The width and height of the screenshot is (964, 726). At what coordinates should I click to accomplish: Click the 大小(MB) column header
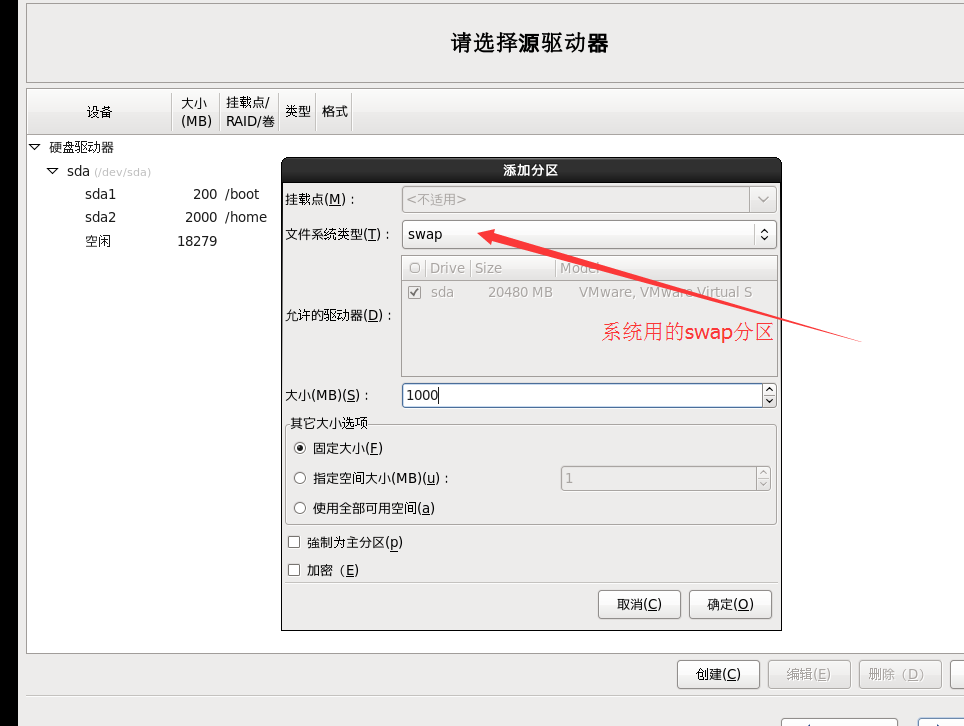196,112
